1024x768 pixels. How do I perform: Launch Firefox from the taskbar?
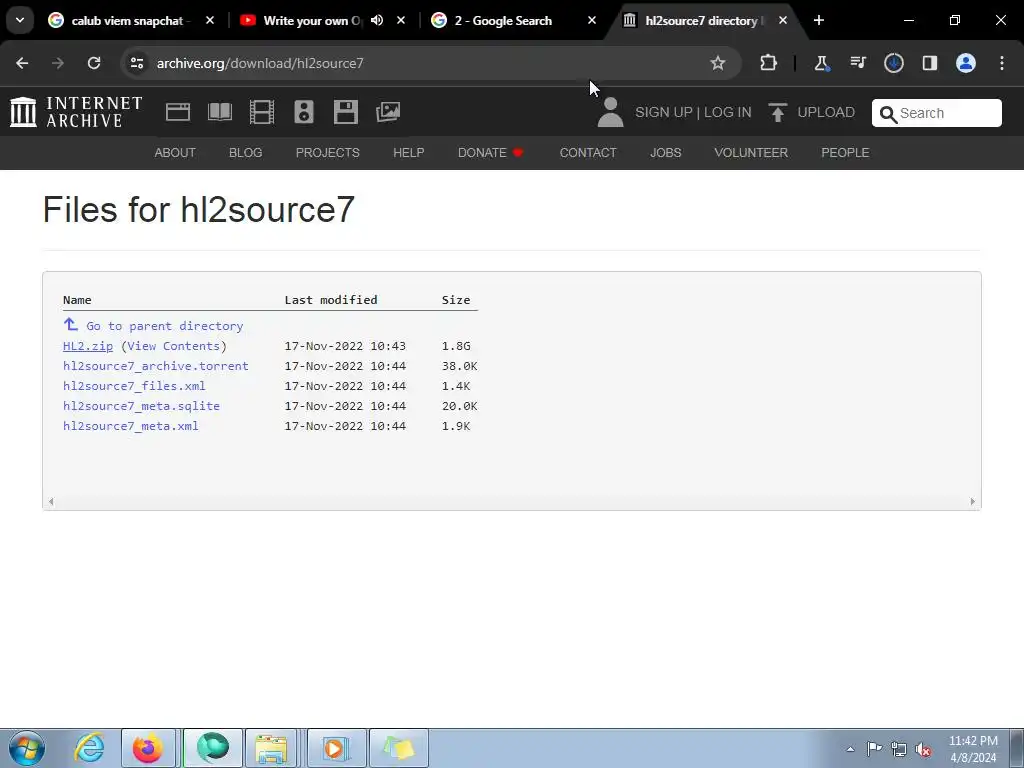click(x=148, y=748)
